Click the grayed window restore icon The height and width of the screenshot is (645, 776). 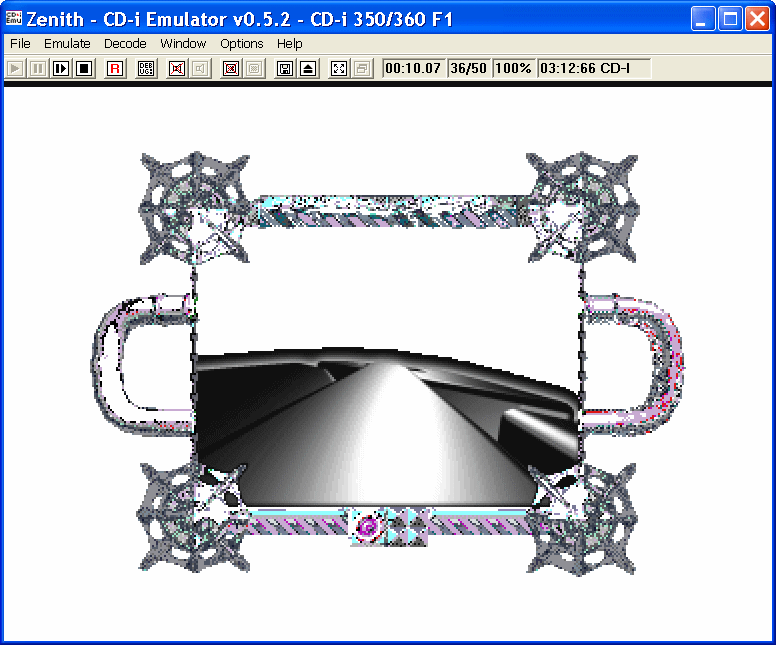(x=362, y=69)
